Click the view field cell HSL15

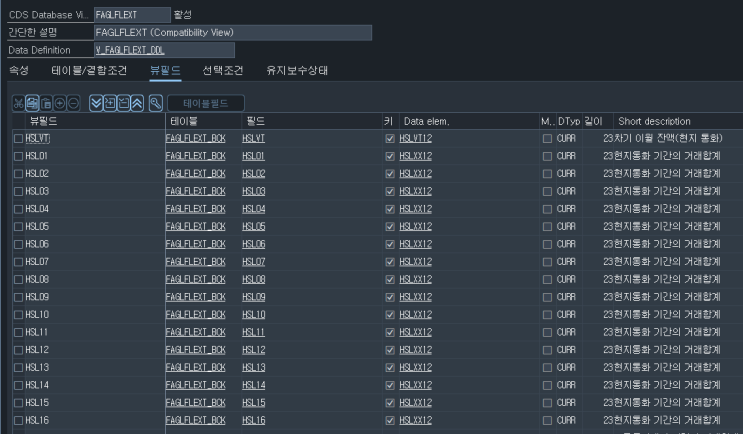pos(95,403)
